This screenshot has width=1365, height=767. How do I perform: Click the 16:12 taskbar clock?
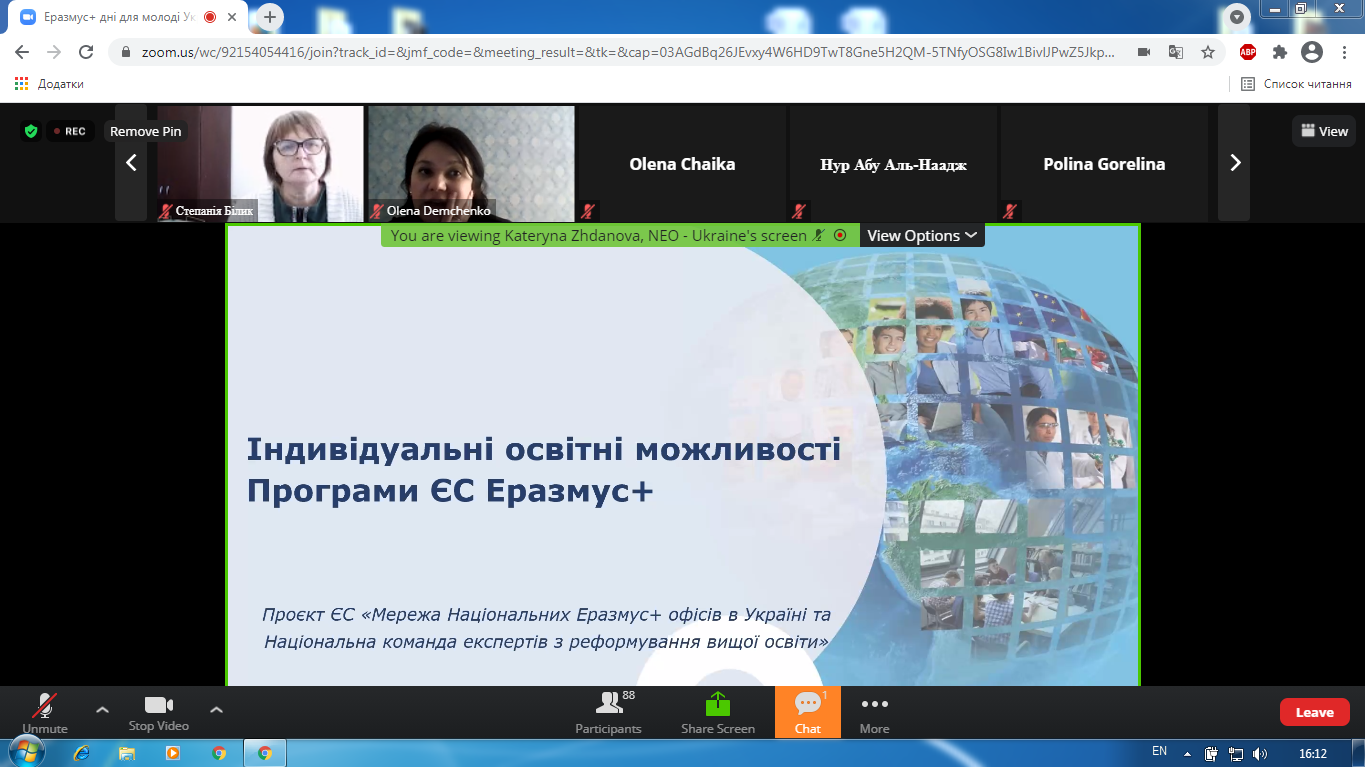point(1312,753)
